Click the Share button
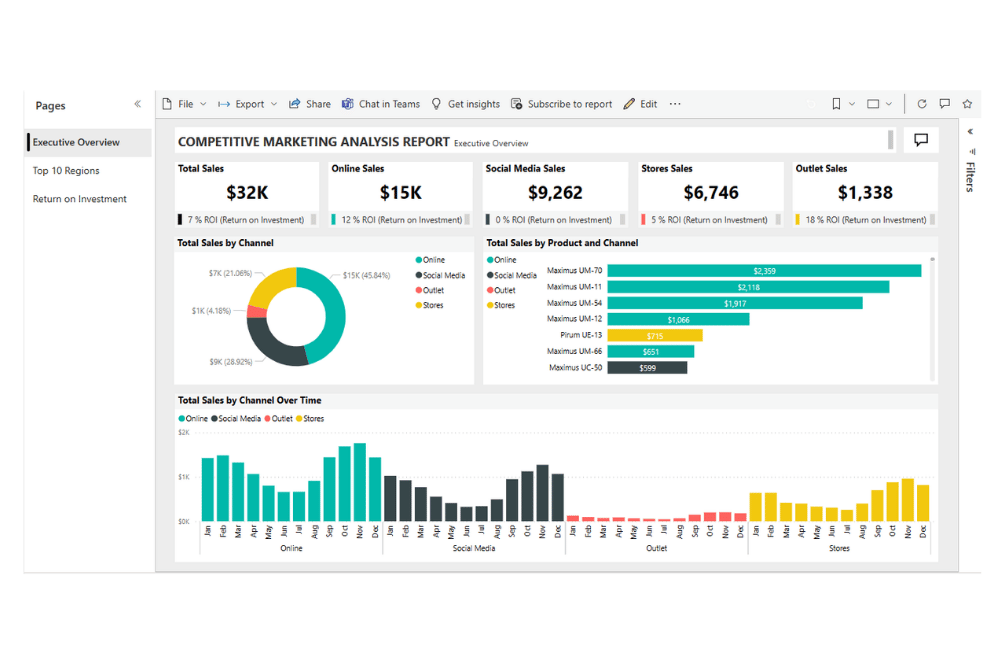 point(310,104)
